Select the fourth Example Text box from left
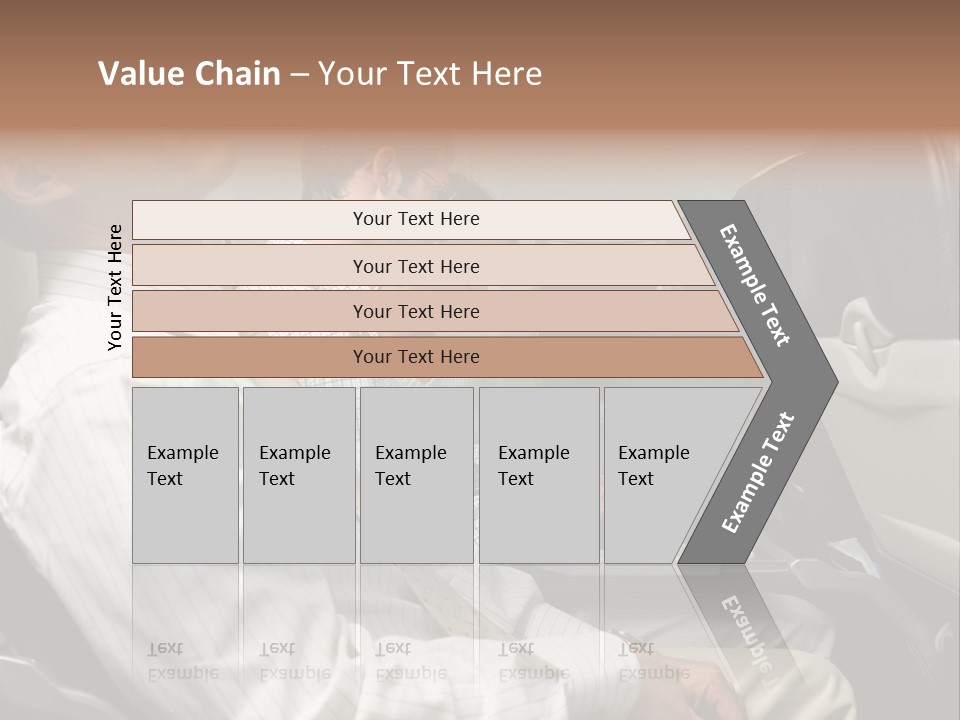 coord(538,475)
